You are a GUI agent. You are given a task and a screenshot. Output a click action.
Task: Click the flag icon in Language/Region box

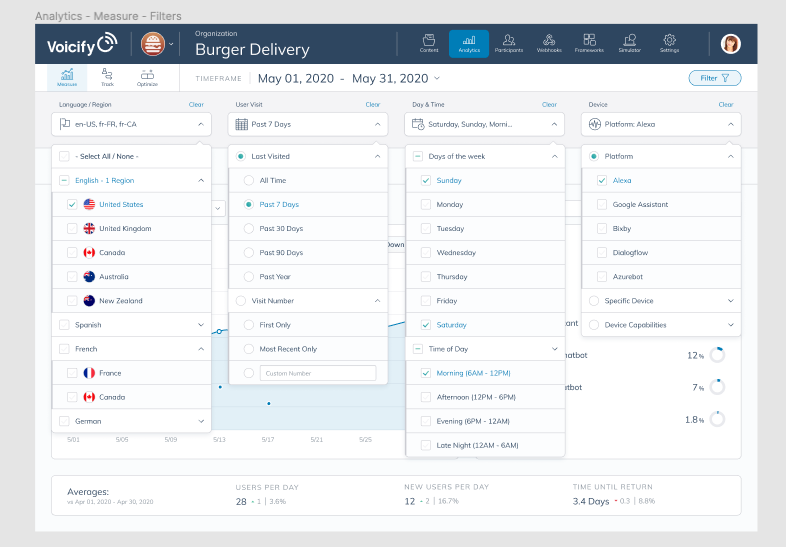pyautogui.click(x=65, y=124)
